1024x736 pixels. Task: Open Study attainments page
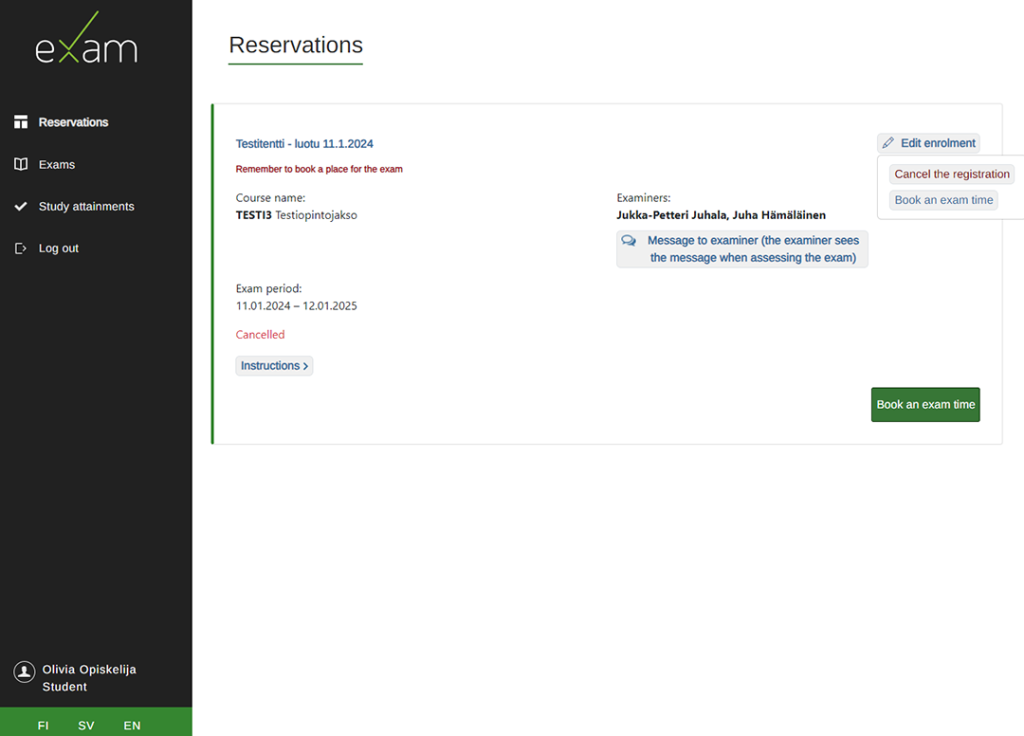86,206
